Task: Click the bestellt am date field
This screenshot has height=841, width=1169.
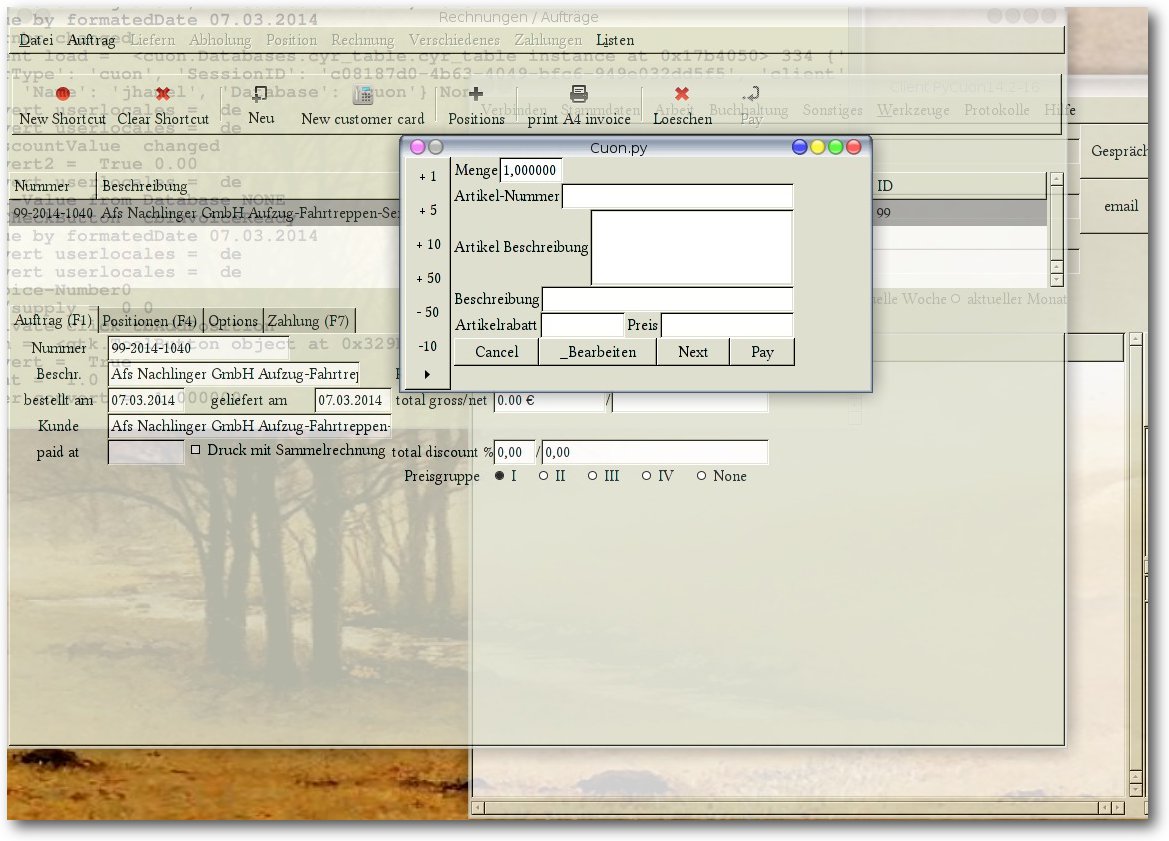Action: (x=145, y=400)
